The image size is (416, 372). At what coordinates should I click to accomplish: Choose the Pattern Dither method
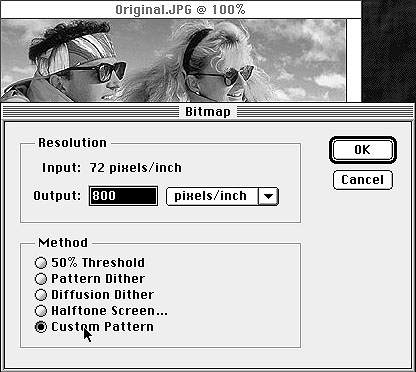41,279
